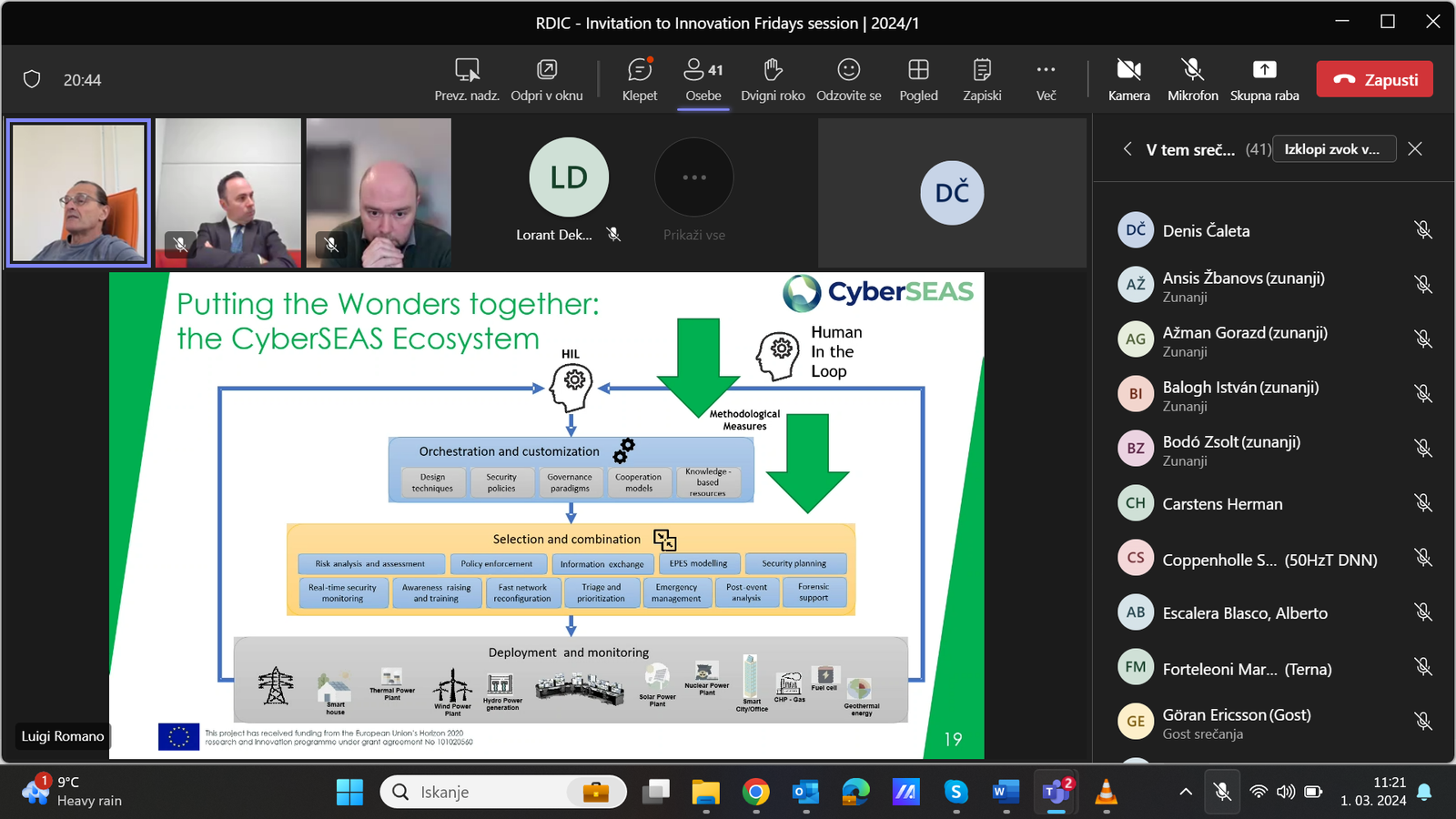Screen dimensions: 1456x819
Task: Open the Več more actions menu
Action: coord(1046,79)
